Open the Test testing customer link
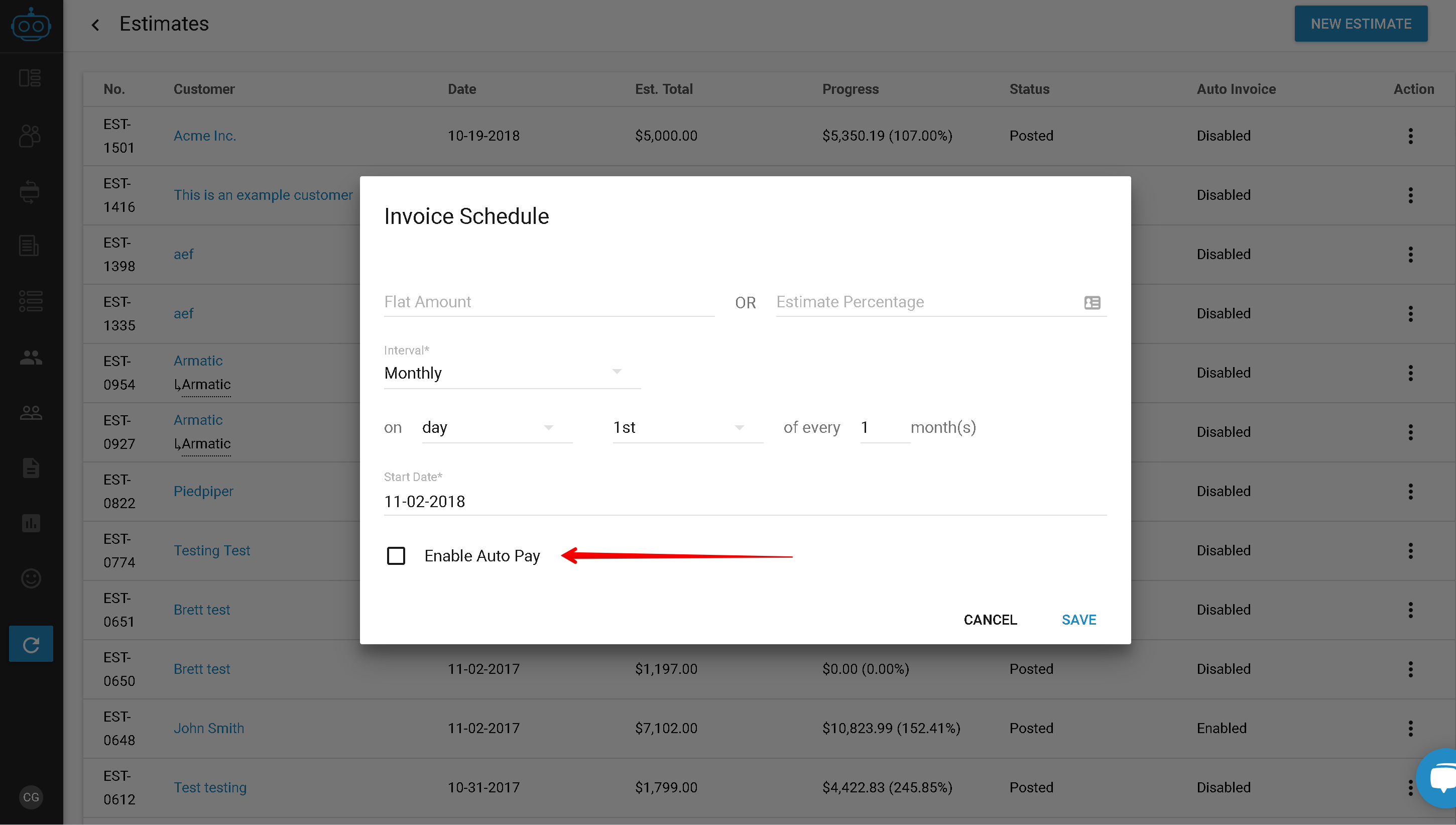Screen dimensions: 1456x825 click(x=210, y=788)
